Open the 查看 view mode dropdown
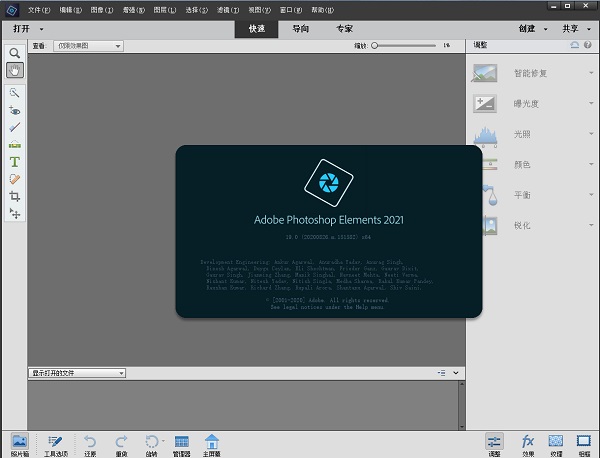This screenshot has width=600, height=458. (x=88, y=46)
